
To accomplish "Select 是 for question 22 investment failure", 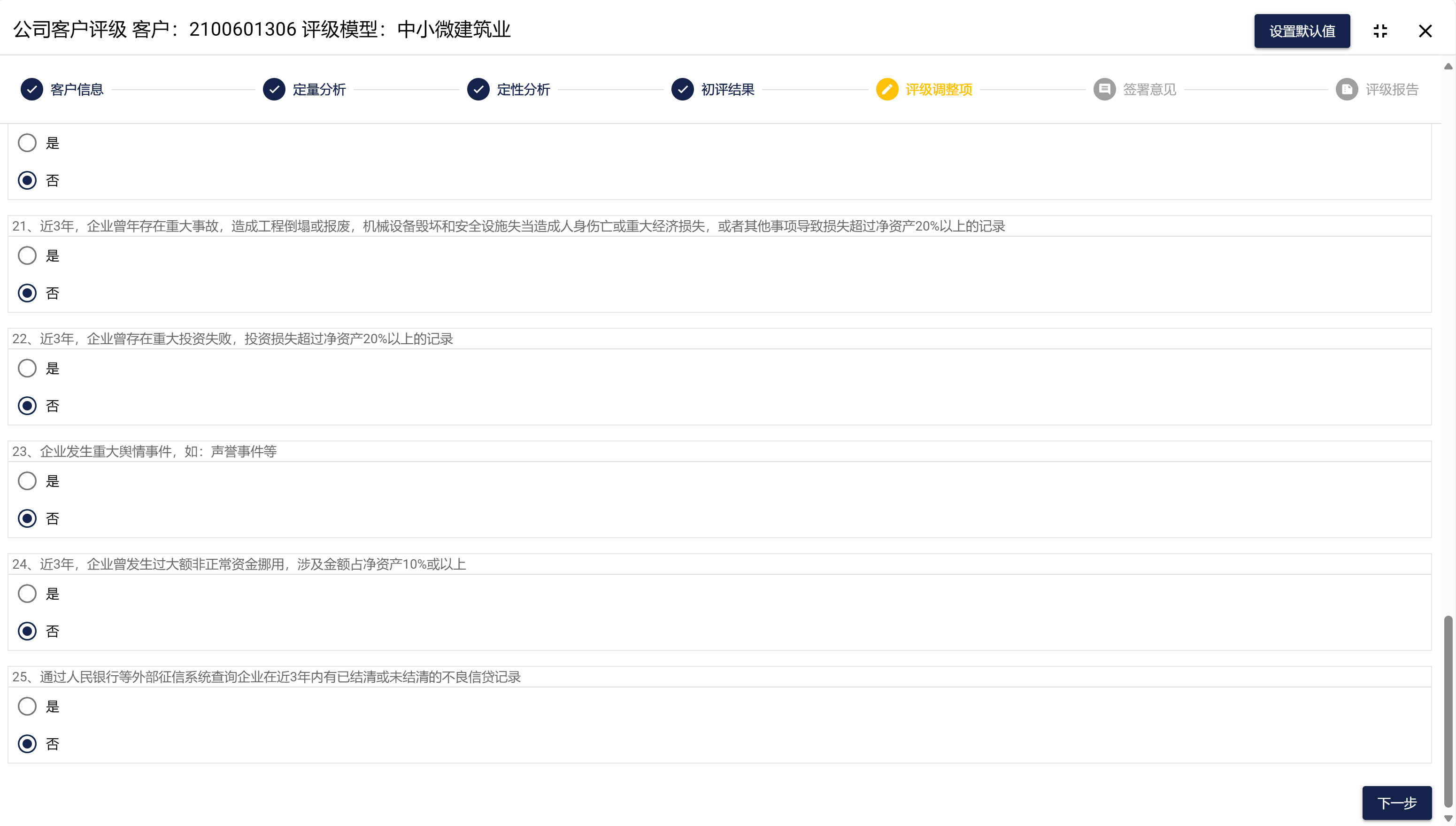I will 27,369.
